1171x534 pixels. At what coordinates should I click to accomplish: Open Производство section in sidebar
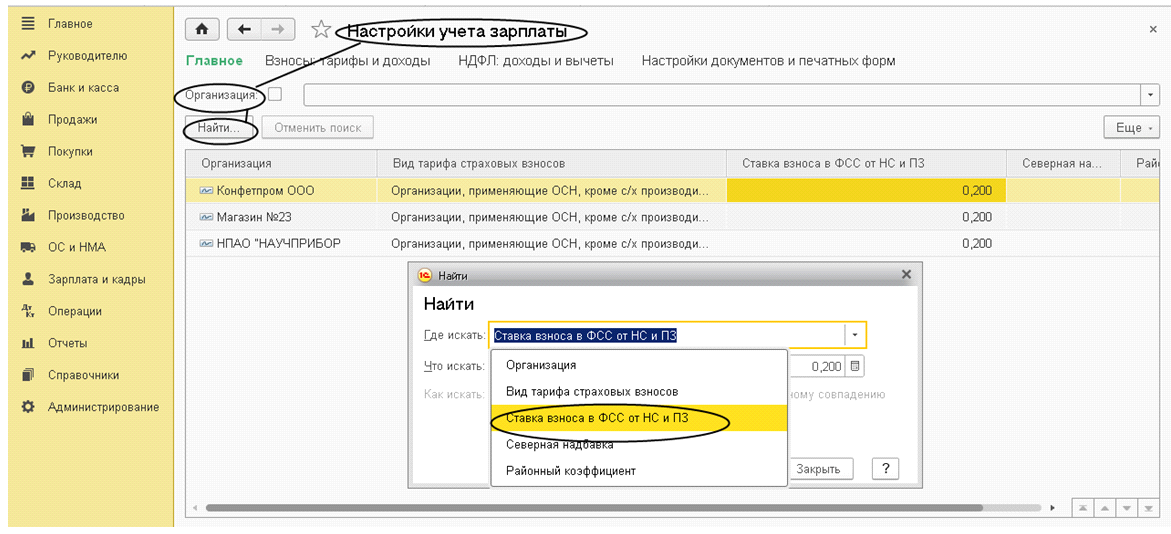[x=86, y=215]
